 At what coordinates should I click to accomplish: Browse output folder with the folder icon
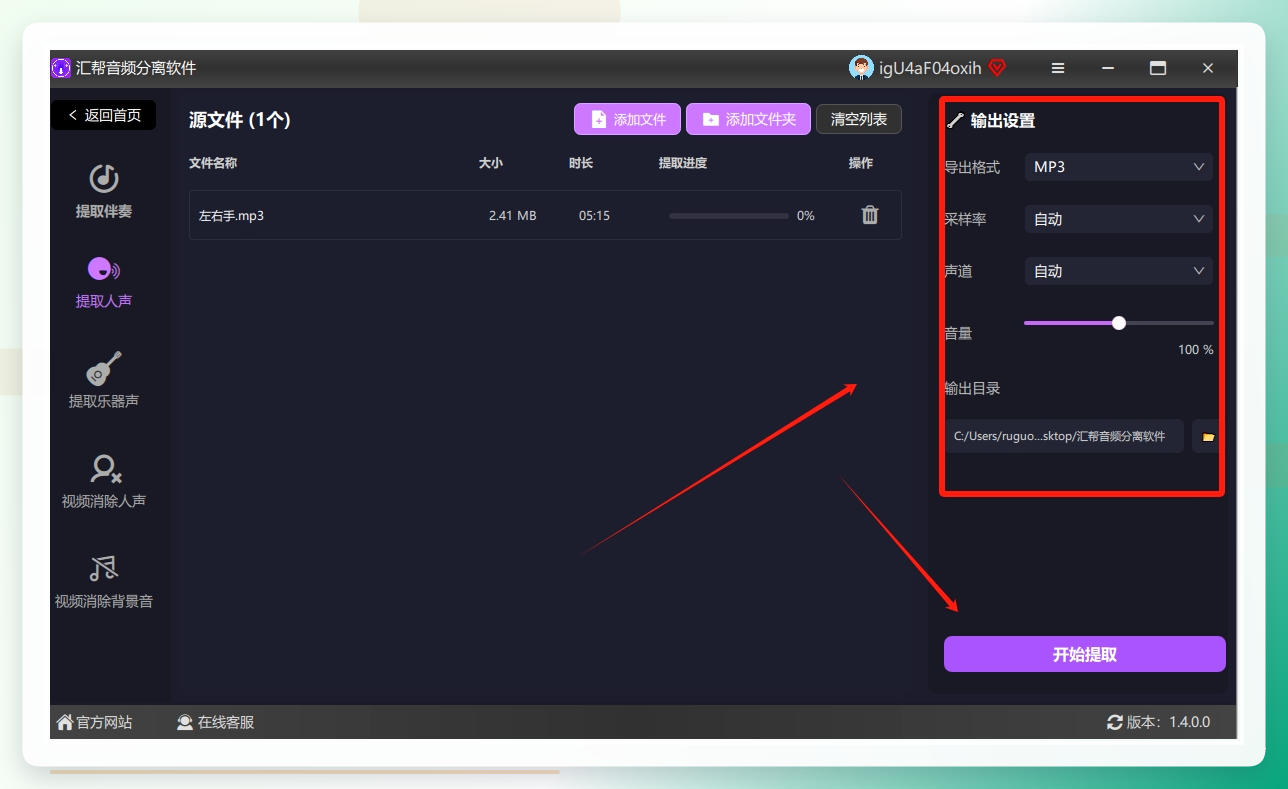coord(1207,437)
